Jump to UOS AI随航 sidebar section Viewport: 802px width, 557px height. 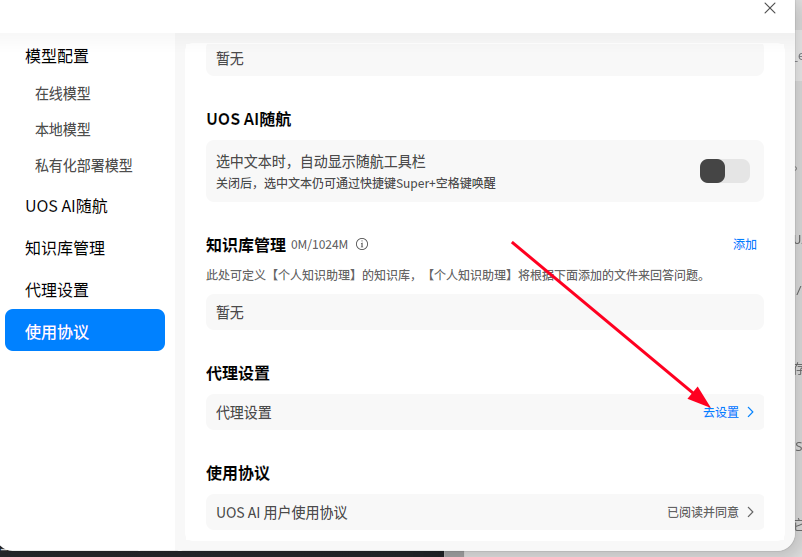[66, 206]
